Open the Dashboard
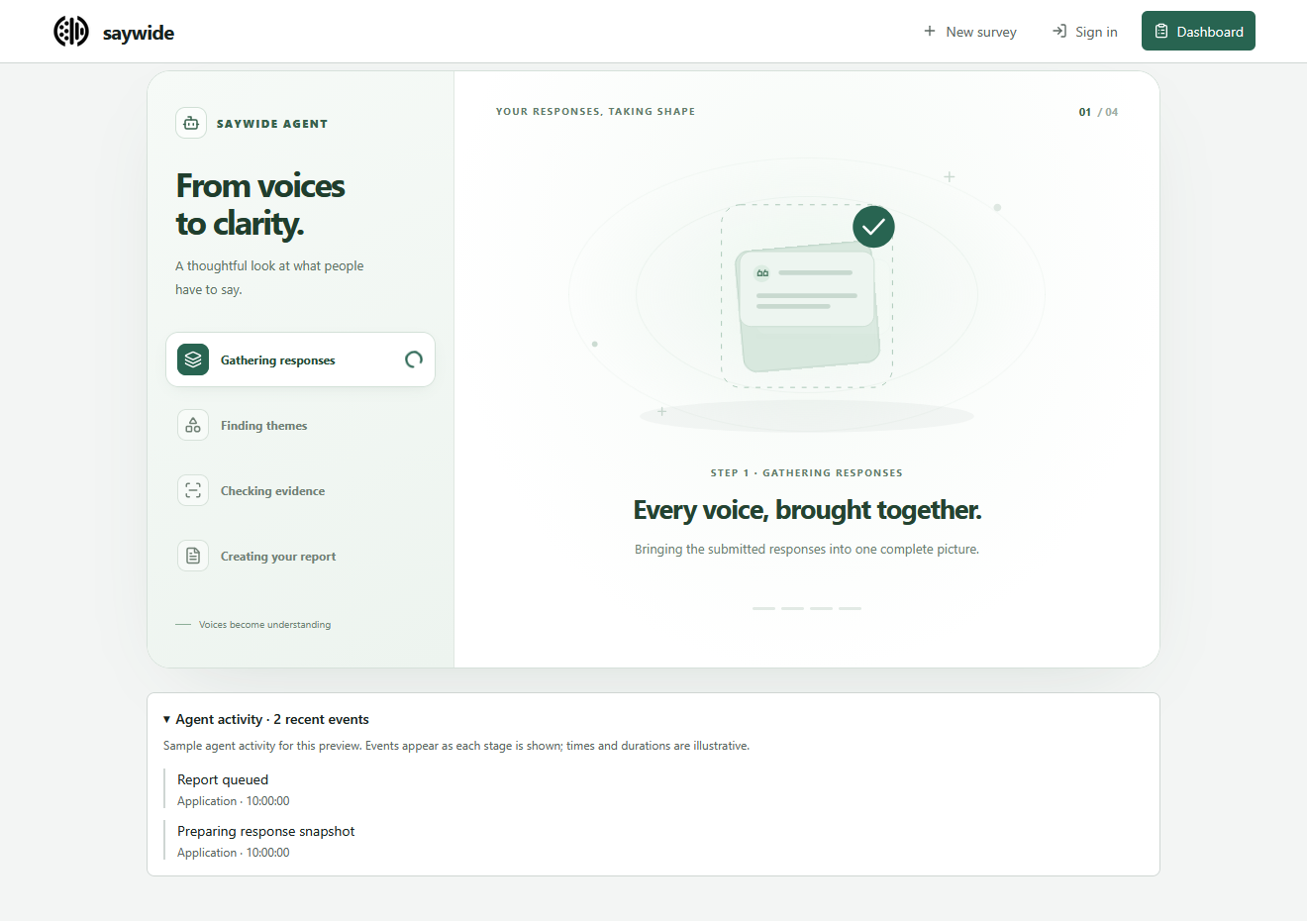 [1198, 31]
